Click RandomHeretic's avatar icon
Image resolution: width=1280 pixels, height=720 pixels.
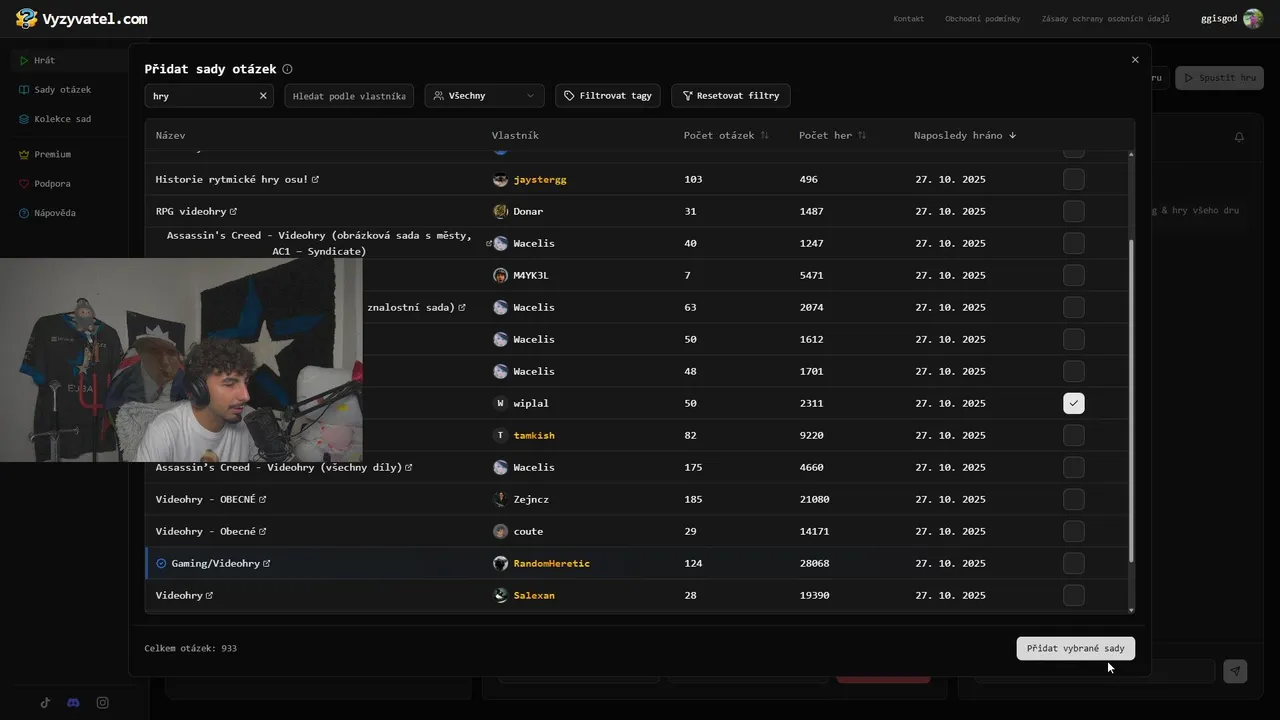tap(500, 564)
